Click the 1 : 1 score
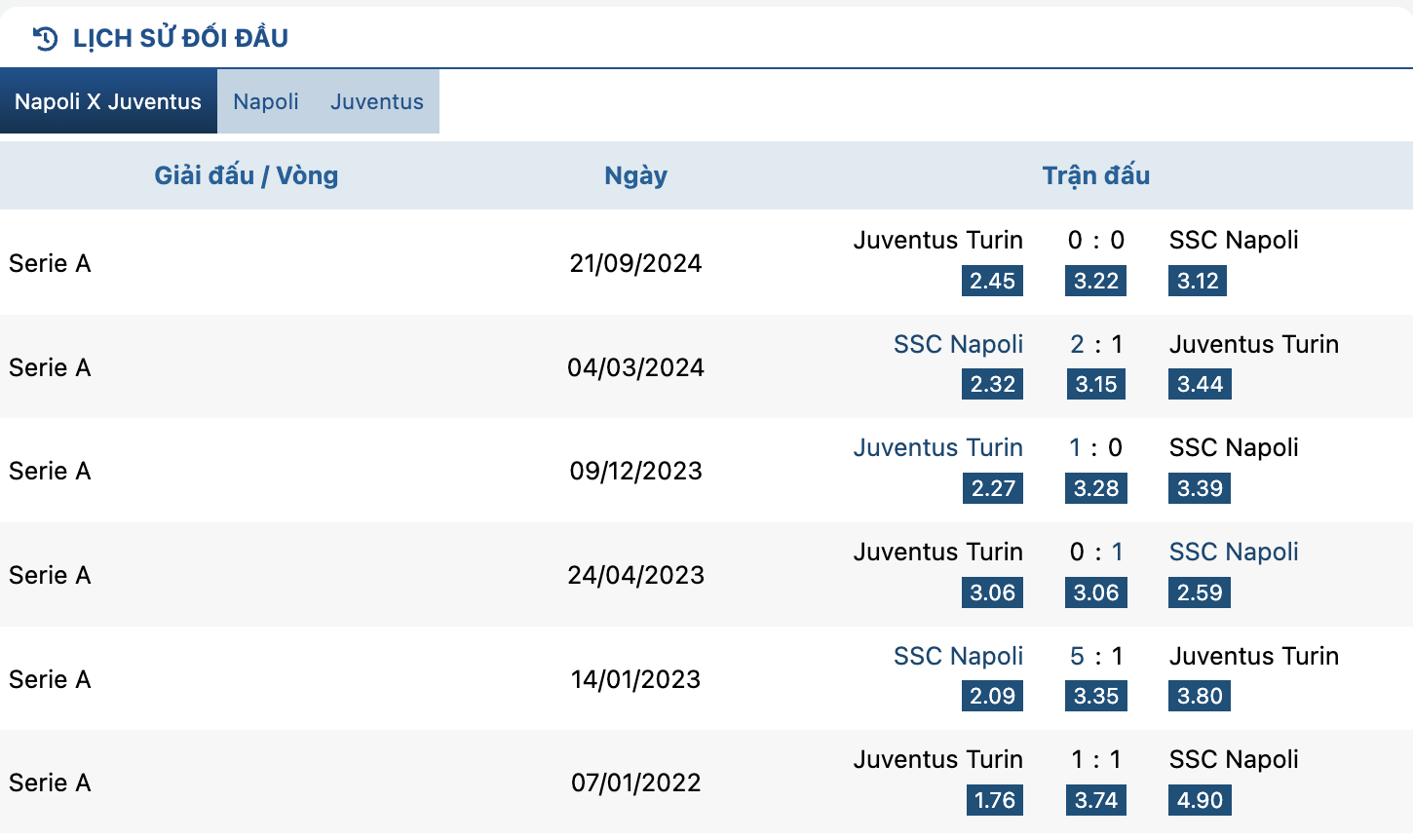This screenshot has height=840, width=1413. coord(1096,759)
